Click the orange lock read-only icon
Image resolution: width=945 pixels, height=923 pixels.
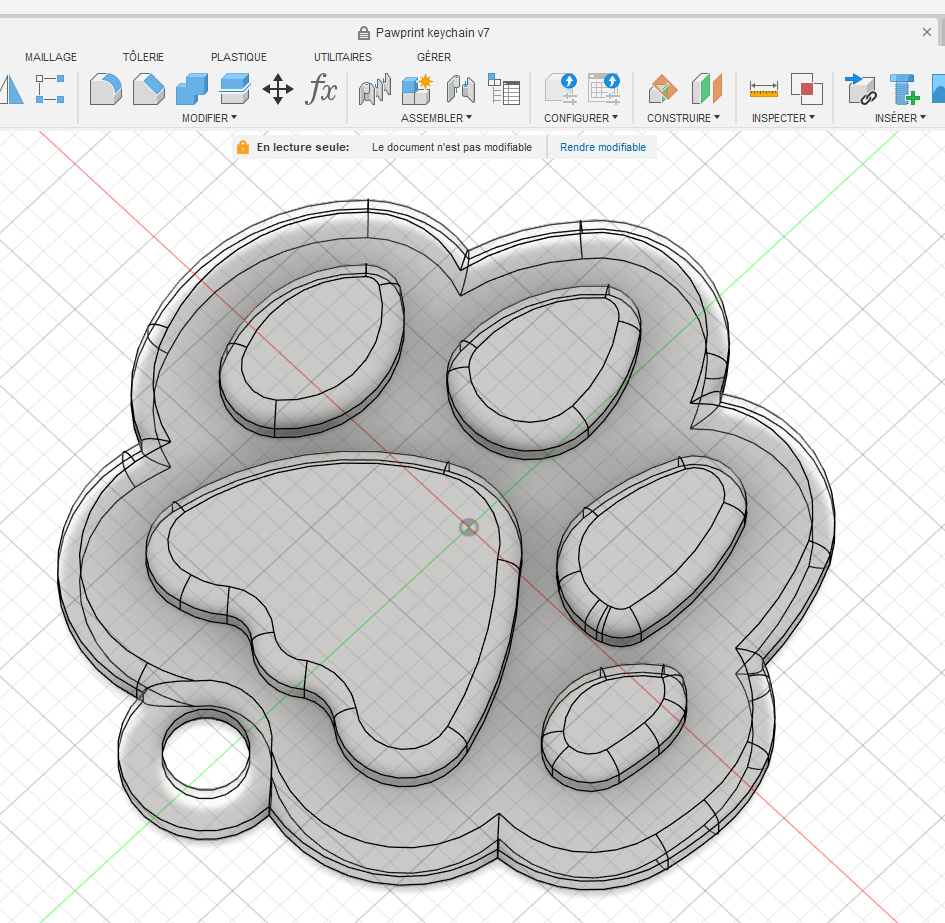[243, 147]
